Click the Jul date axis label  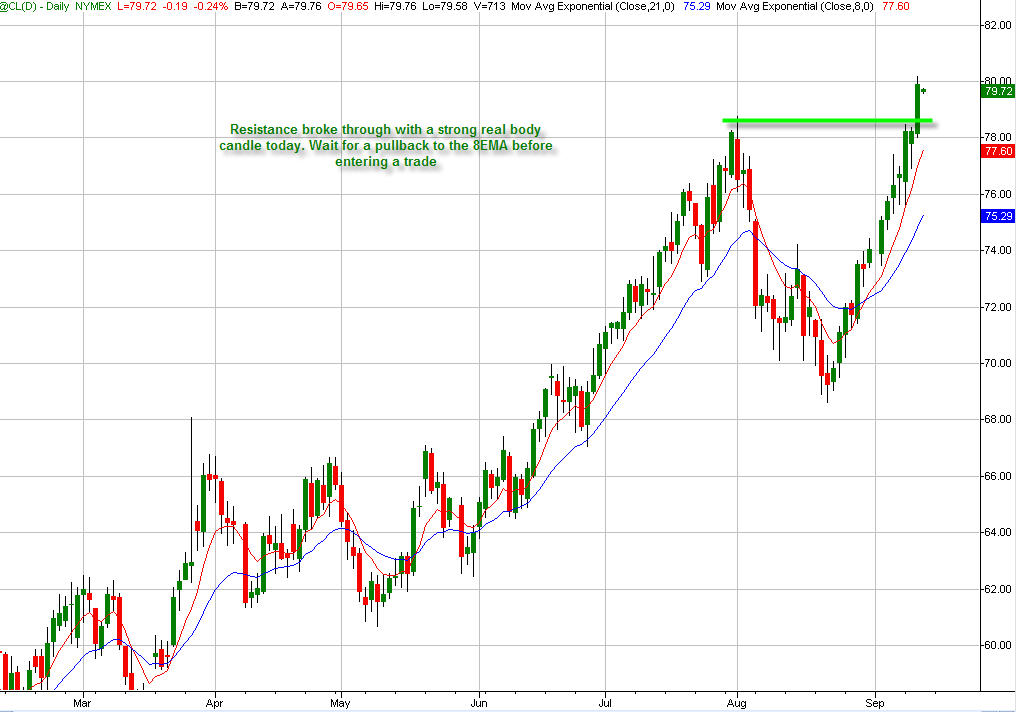click(x=605, y=703)
